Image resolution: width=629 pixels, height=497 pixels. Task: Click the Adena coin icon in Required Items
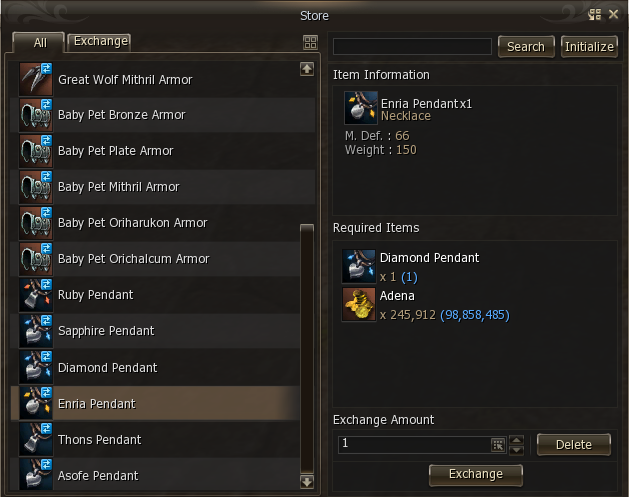[359, 304]
